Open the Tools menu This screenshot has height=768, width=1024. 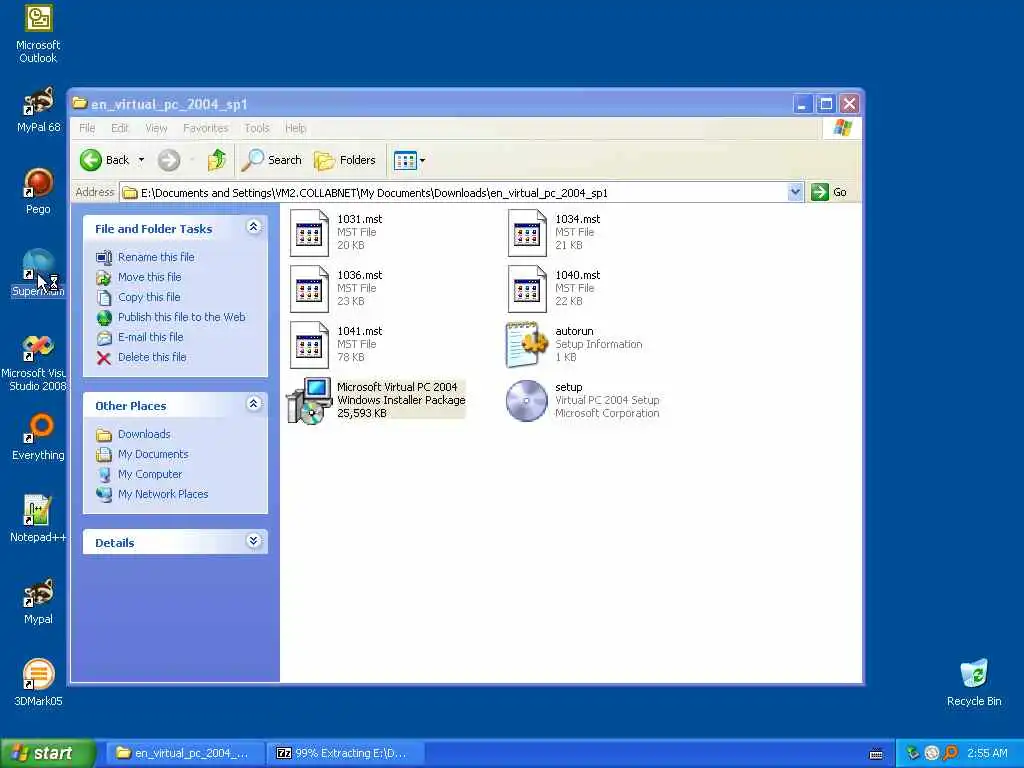[257, 128]
